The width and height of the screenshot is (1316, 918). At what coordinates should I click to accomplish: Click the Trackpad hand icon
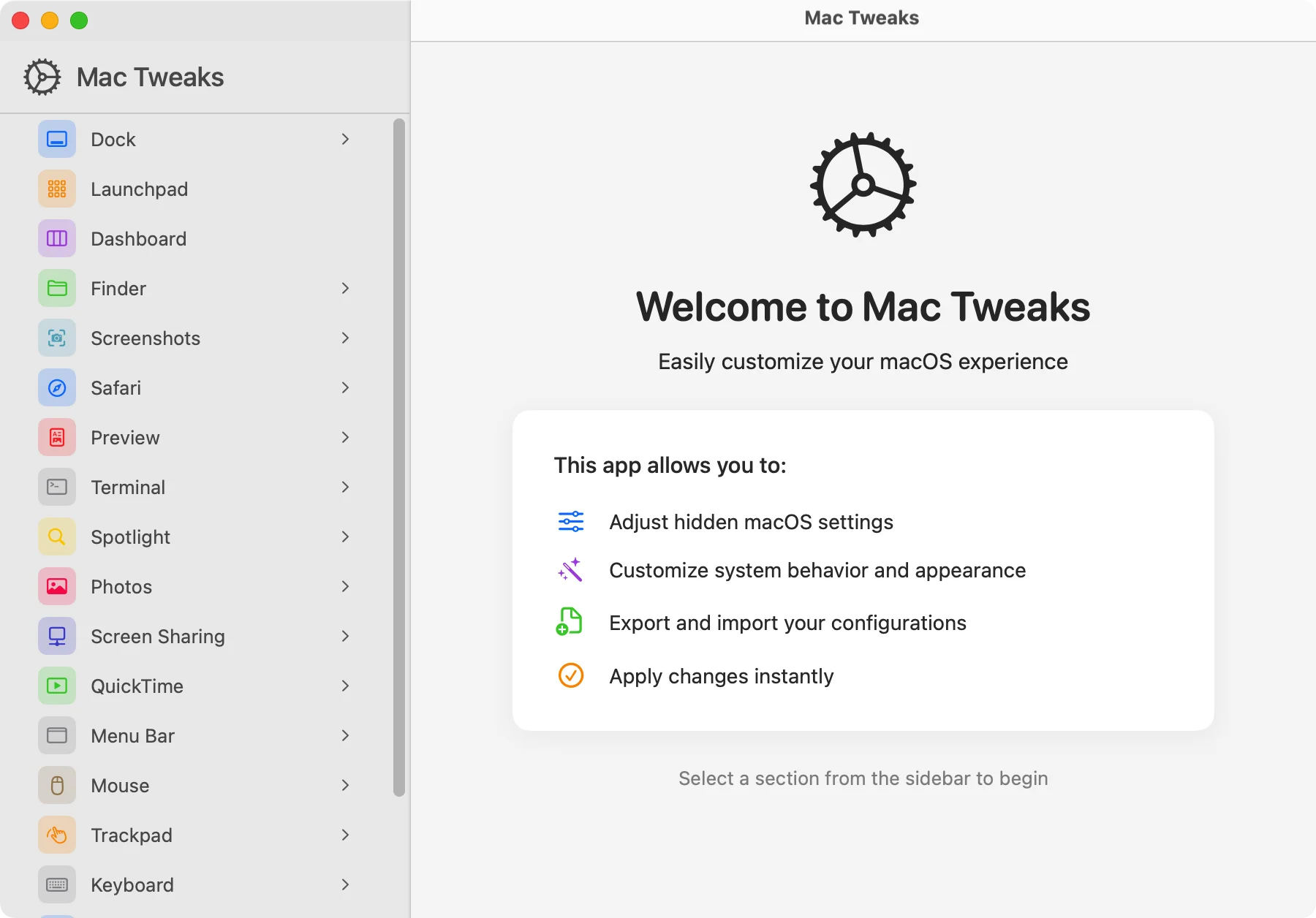(x=57, y=835)
